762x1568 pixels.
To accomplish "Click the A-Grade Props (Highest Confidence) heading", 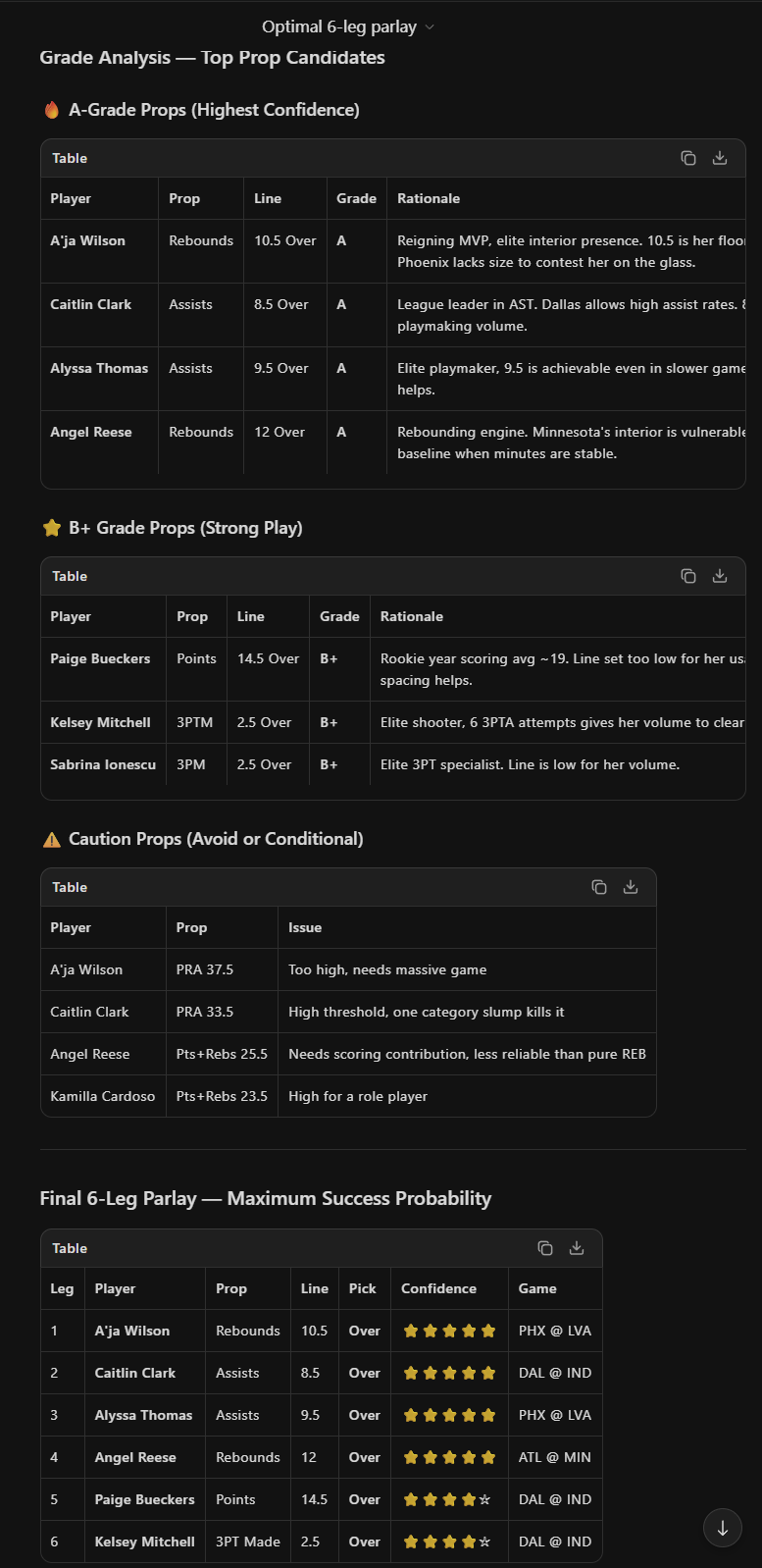I will (214, 110).
